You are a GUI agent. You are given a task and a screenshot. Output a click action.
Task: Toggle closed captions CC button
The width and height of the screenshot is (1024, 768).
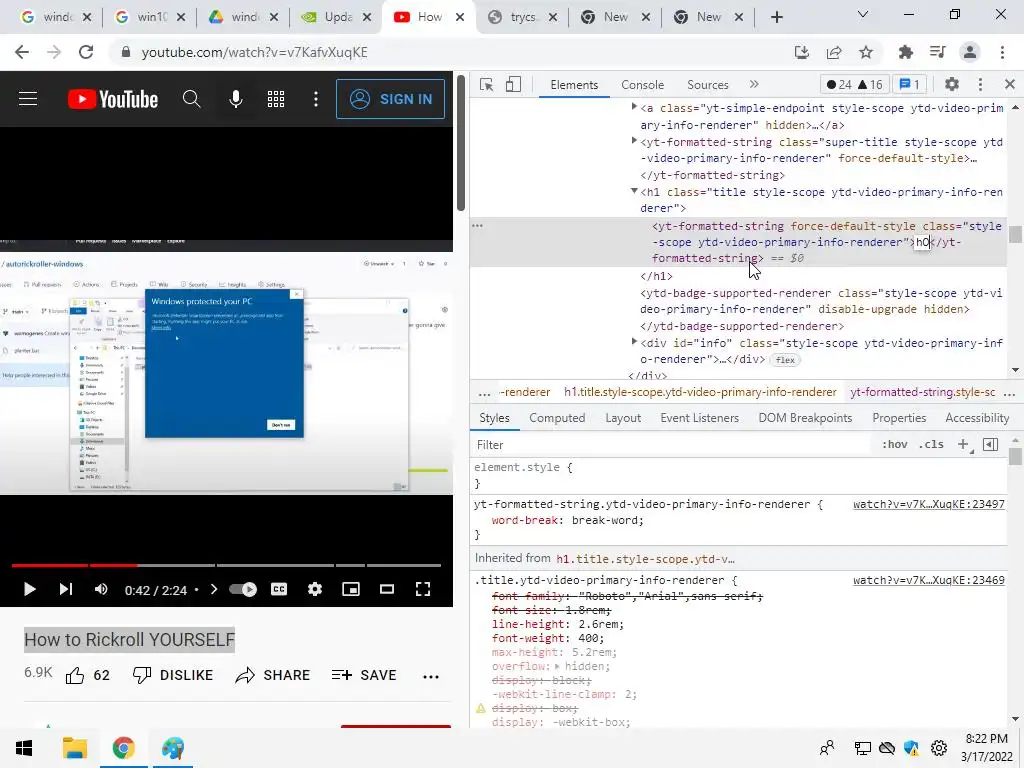(279, 590)
